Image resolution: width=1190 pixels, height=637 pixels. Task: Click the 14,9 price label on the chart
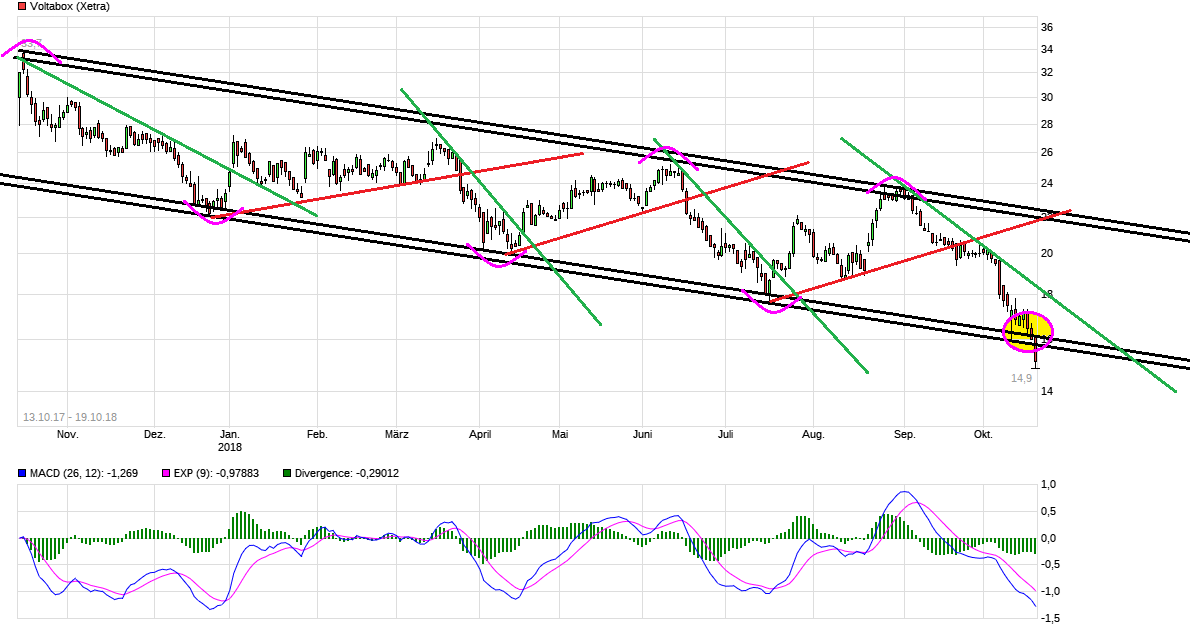pos(1022,378)
